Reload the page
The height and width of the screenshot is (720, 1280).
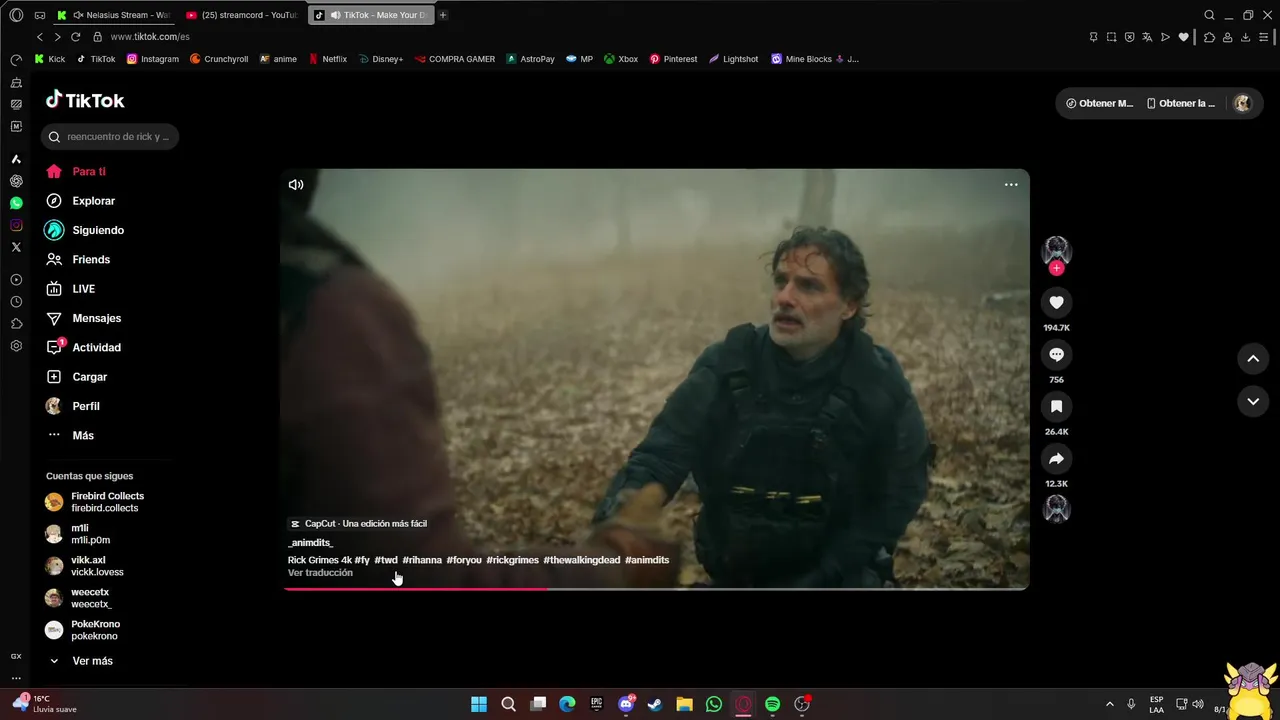click(75, 37)
